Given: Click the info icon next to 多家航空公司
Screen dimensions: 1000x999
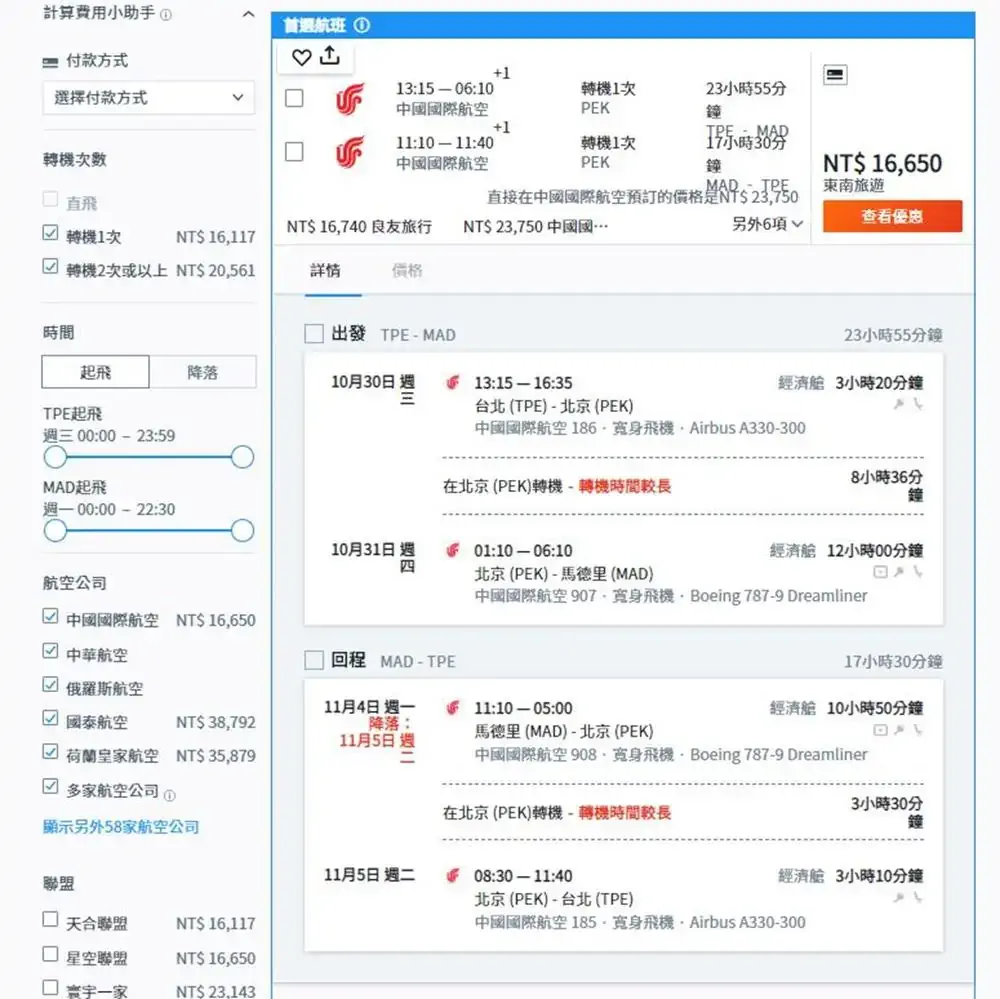Looking at the screenshot, I should tap(170, 796).
